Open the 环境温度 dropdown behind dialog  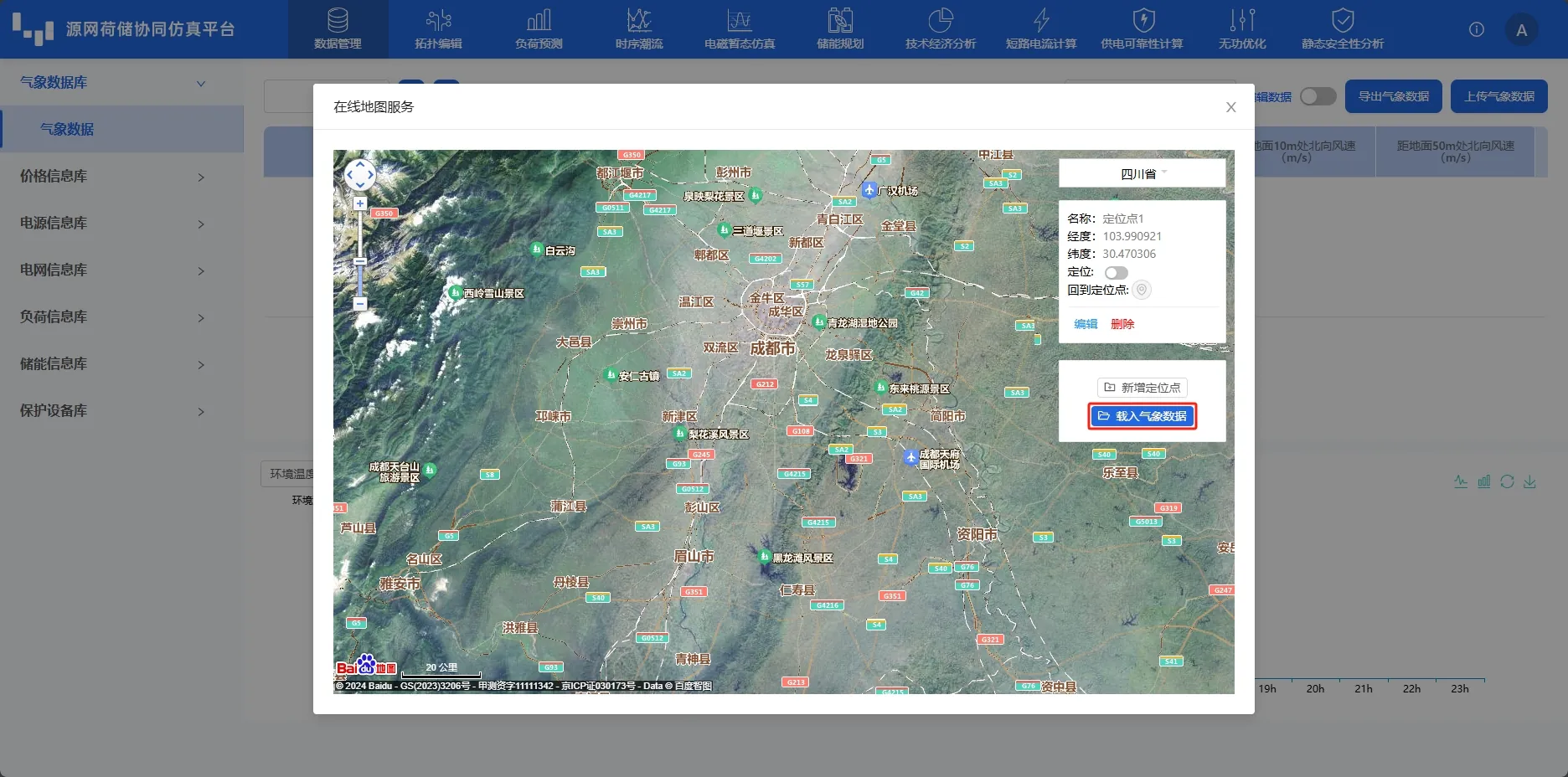287,474
